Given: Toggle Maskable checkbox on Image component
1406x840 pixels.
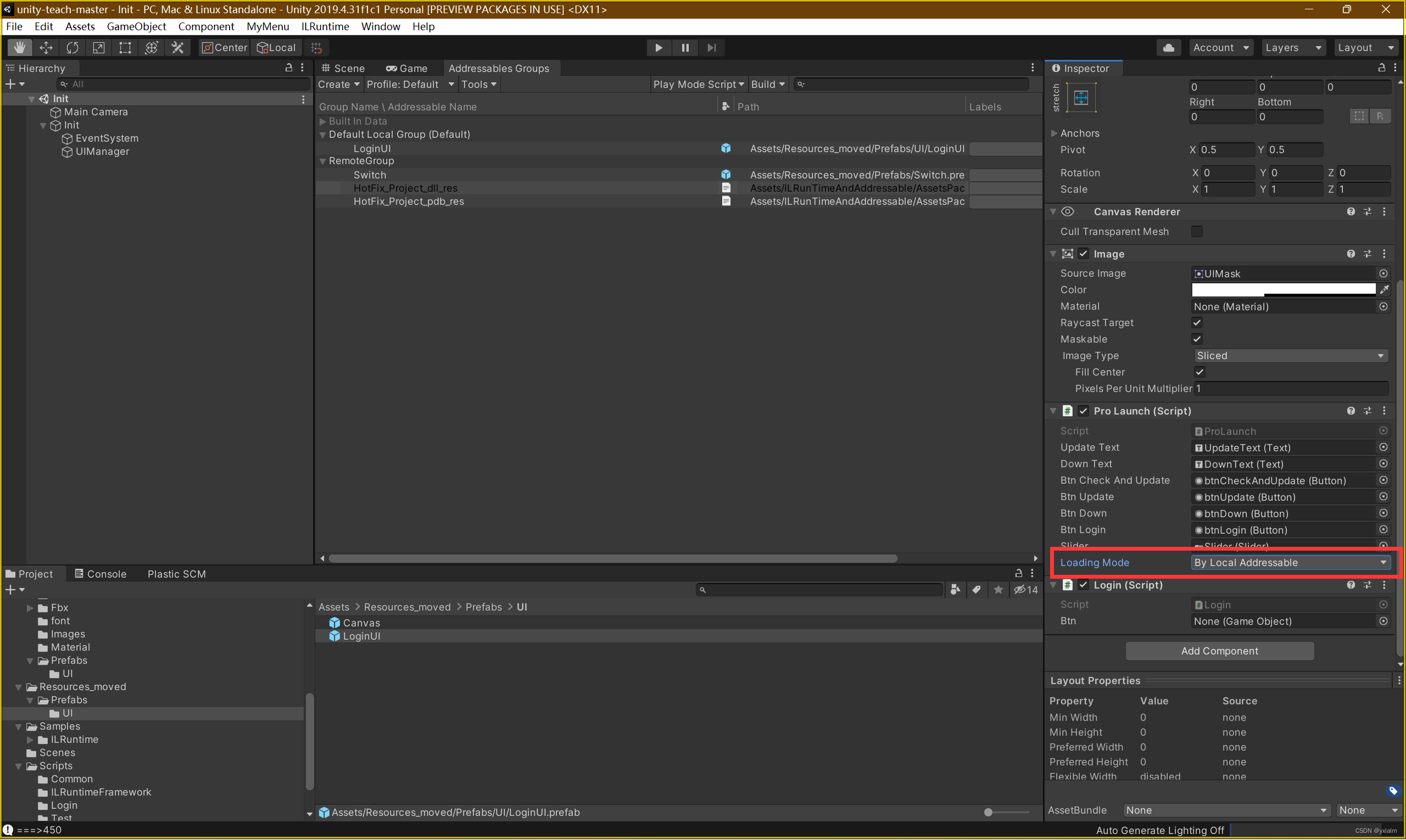Looking at the screenshot, I should (x=1198, y=339).
